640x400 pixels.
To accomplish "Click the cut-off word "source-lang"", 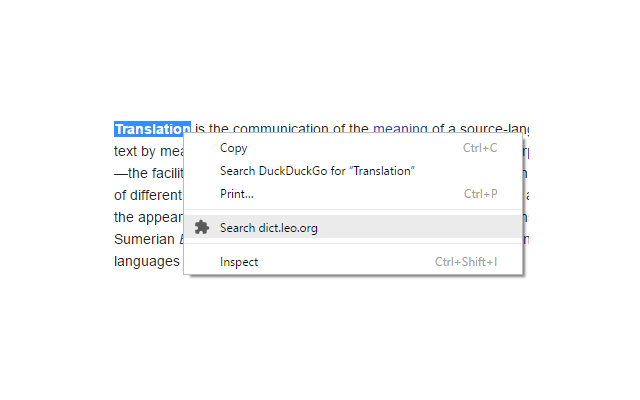I will point(495,128).
